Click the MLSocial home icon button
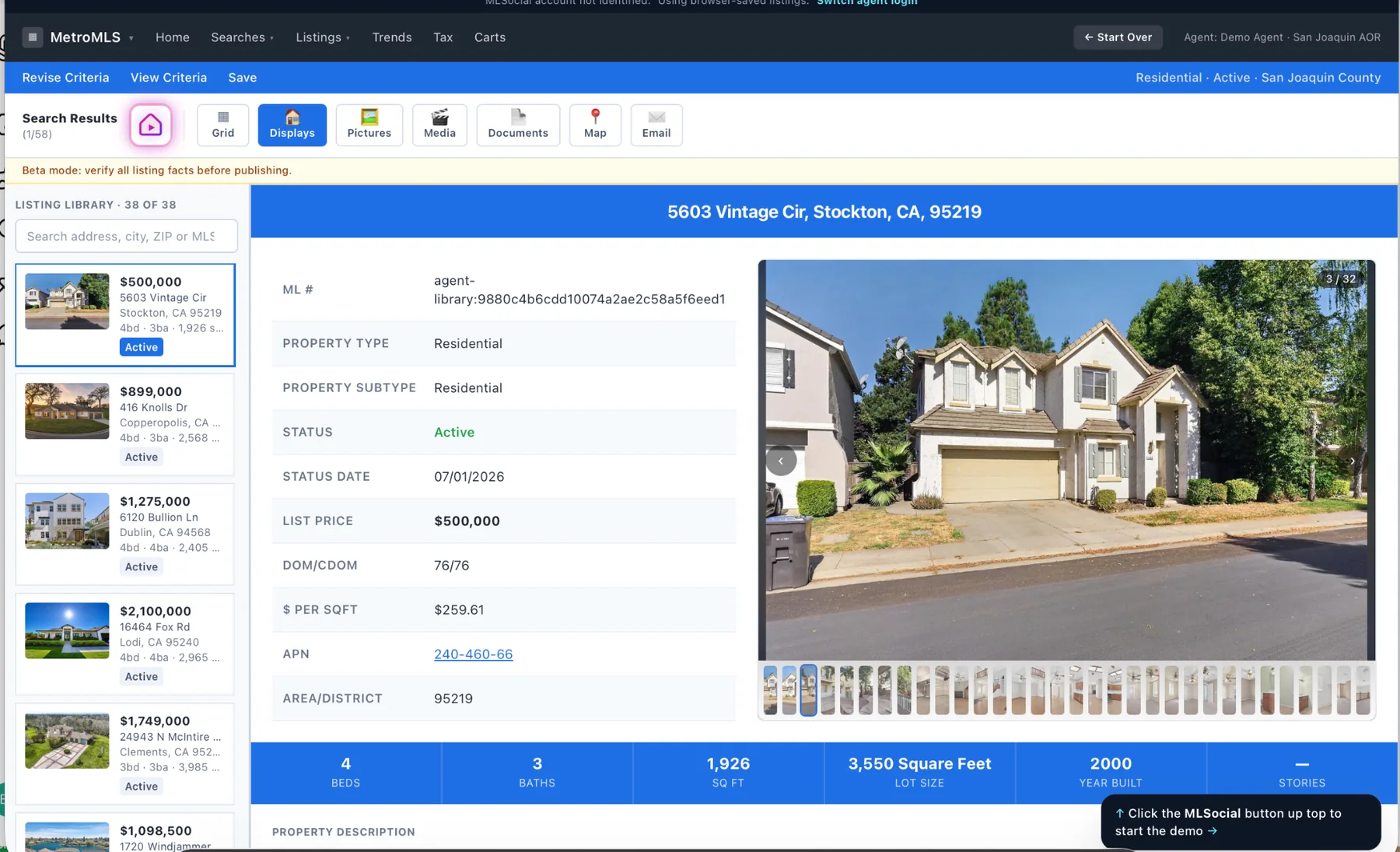The image size is (1400, 852). 150,124
